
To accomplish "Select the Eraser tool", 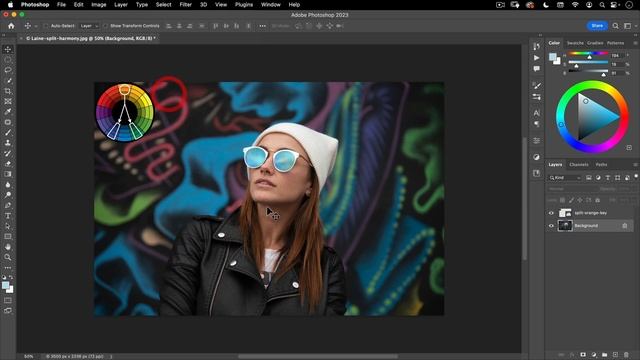I will (8, 164).
